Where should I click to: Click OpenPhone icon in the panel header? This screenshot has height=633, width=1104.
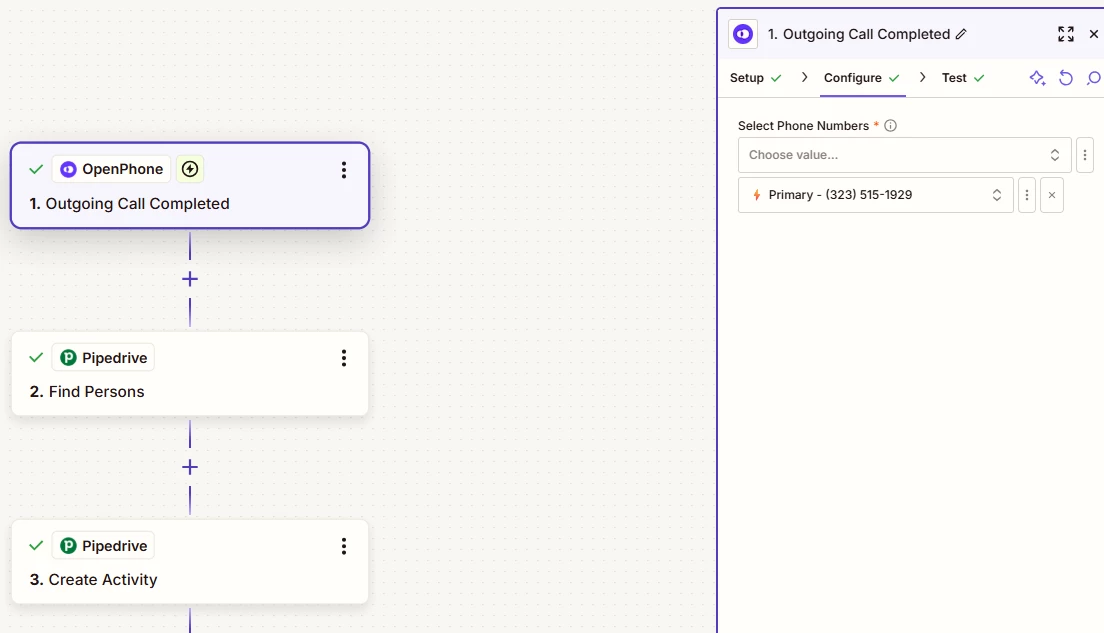(743, 34)
